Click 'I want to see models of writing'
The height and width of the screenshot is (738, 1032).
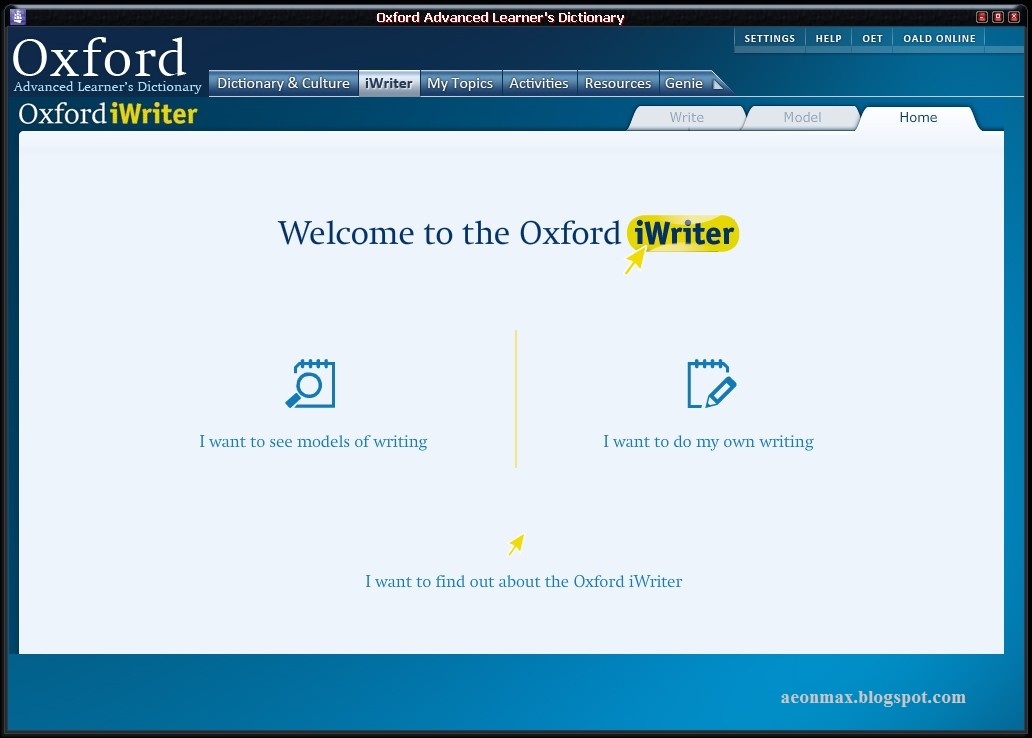pyautogui.click(x=313, y=441)
